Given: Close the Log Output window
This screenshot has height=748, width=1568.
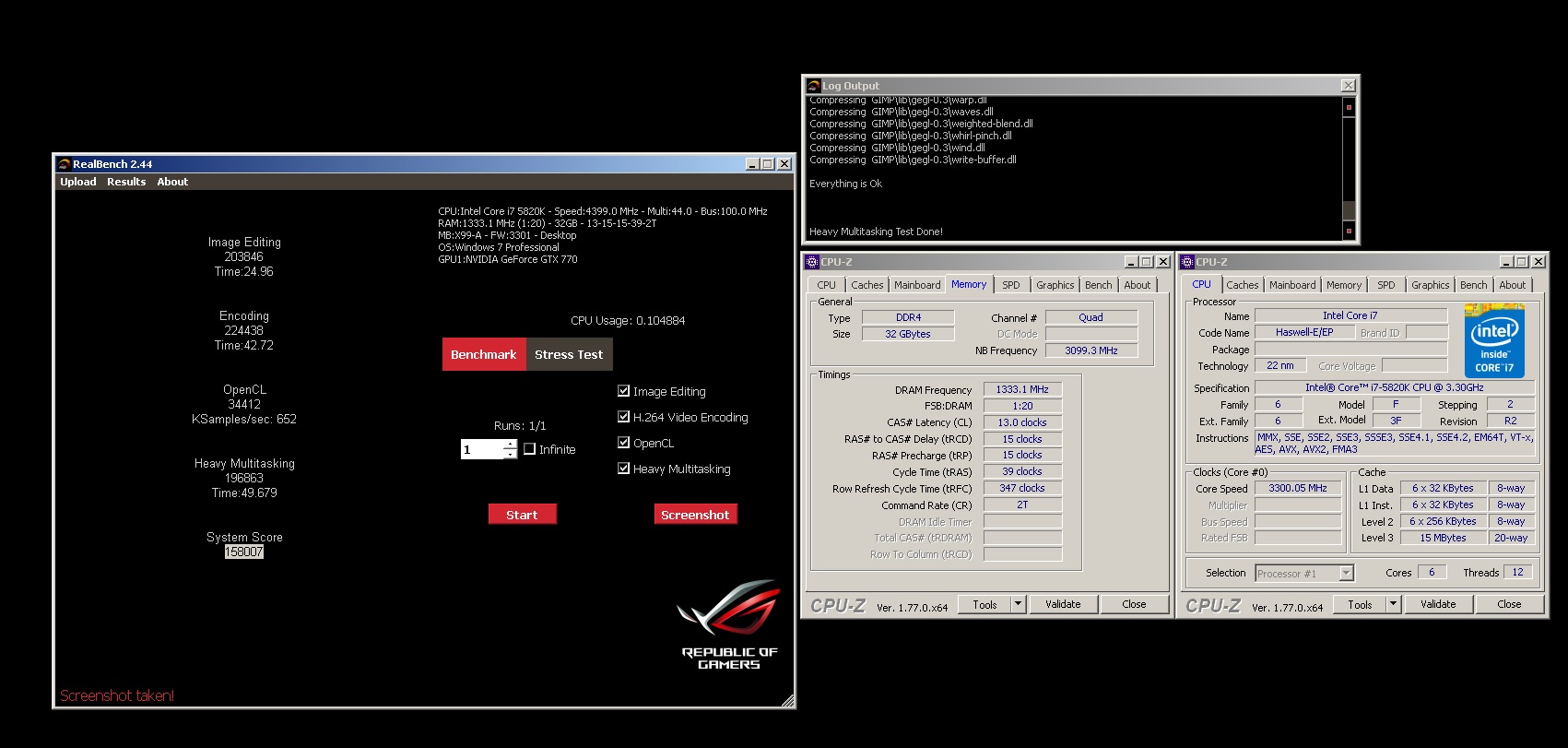Looking at the screenshot, I should point(1349,86).
